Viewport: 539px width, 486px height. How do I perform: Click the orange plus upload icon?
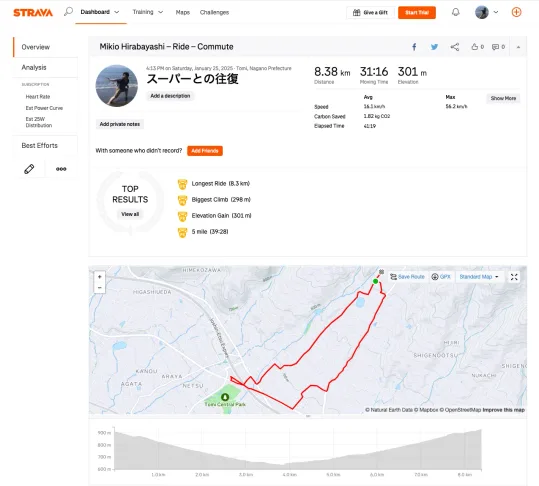click(x=516, y=12)
